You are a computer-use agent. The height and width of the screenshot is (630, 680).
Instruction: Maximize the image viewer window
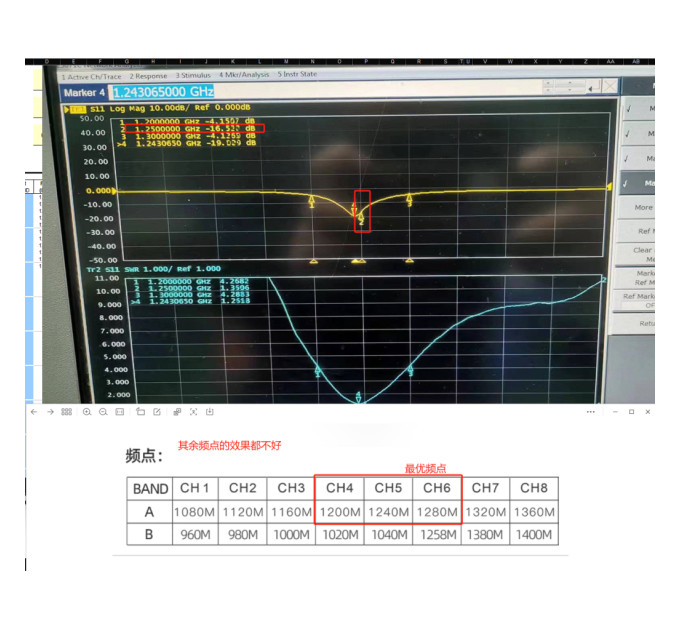click(x=631, y=412)
